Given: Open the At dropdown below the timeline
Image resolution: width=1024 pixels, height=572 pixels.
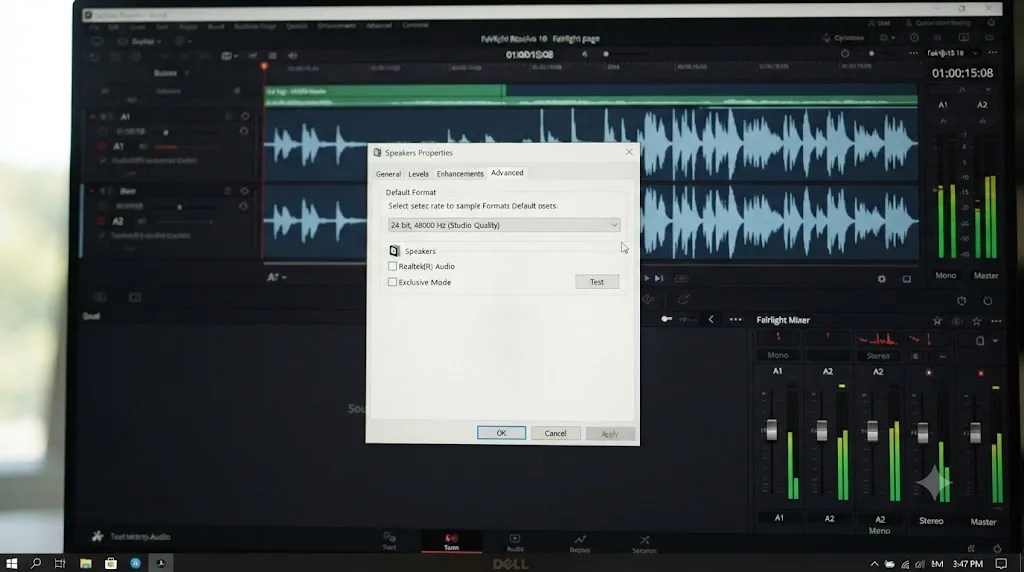Looking at the screenshot, I should (277, 277).
